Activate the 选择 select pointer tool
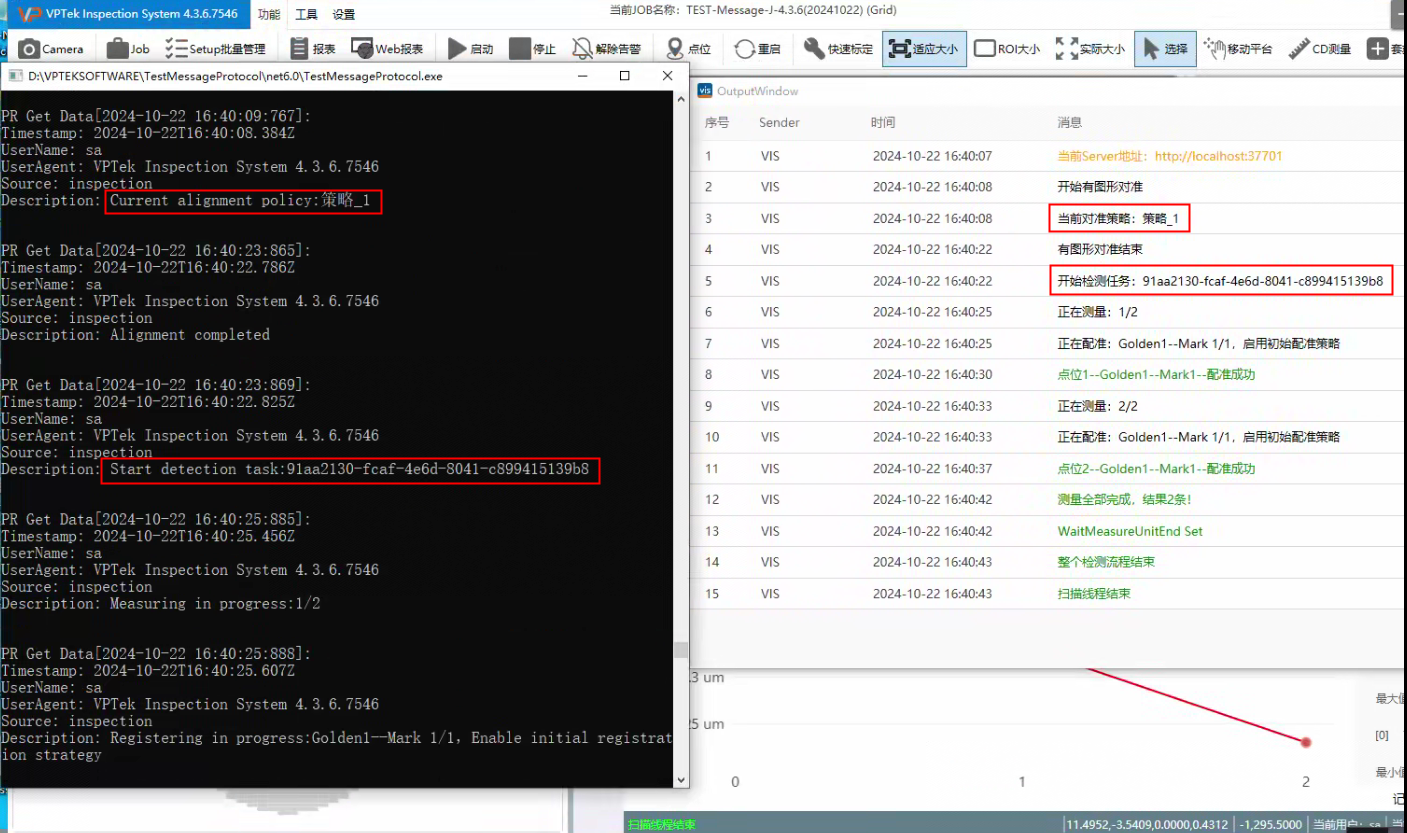The width and height of the screenshot is (1407, 833). pyautogui.click(x=1165, y=48)
